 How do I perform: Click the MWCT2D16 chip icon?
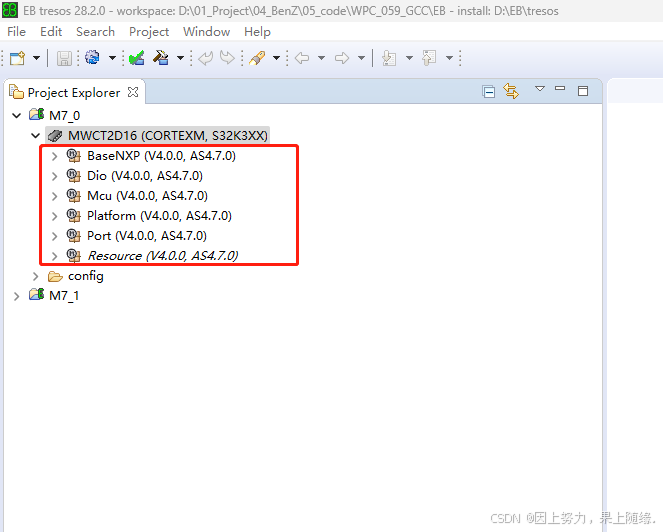[55, 136]
